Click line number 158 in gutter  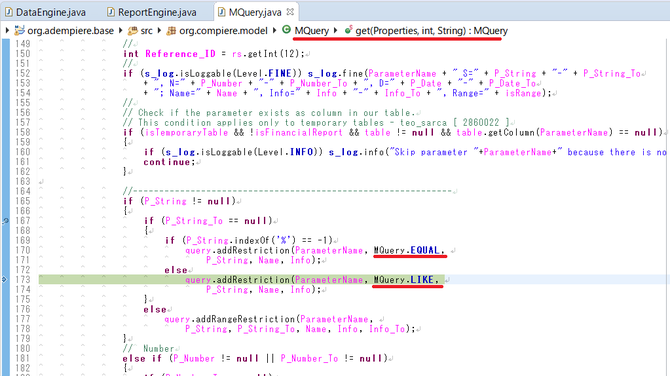tap(23, 132)
